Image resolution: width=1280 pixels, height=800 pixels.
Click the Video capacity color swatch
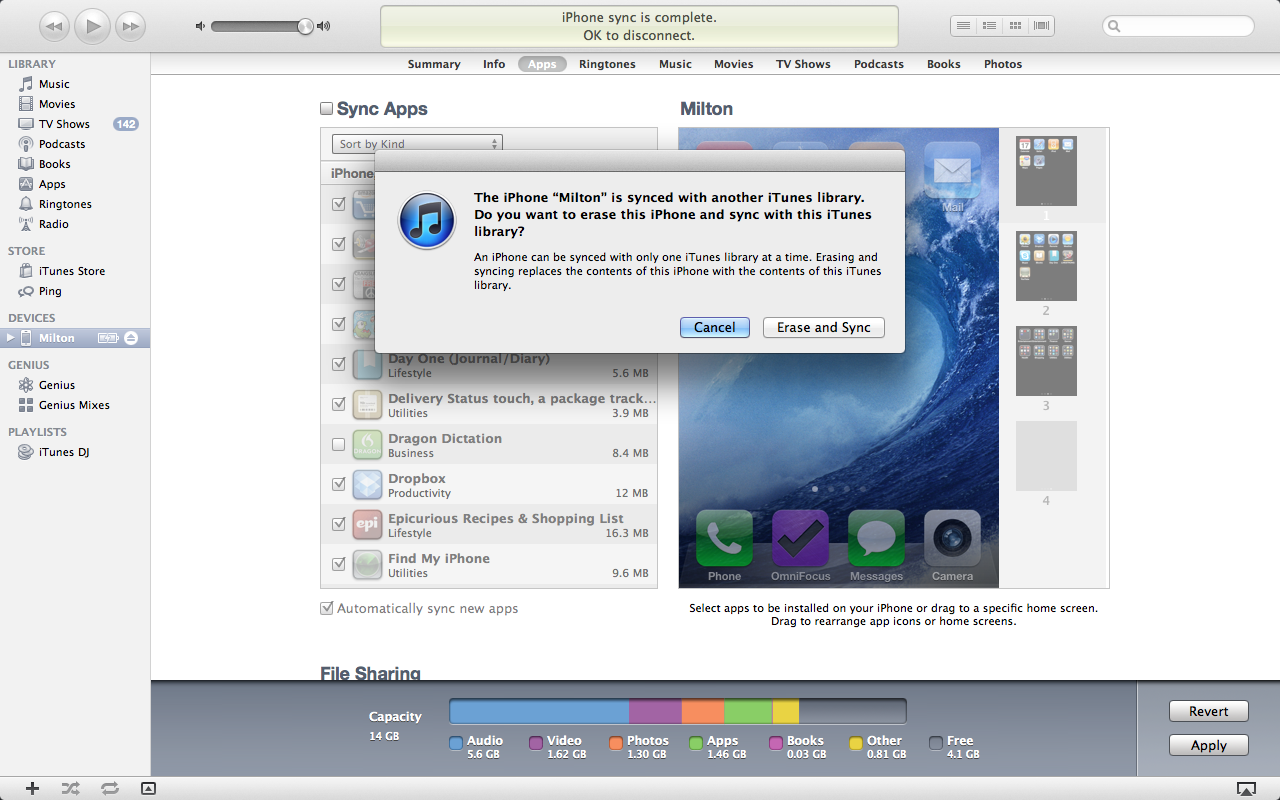coord(536,743)
